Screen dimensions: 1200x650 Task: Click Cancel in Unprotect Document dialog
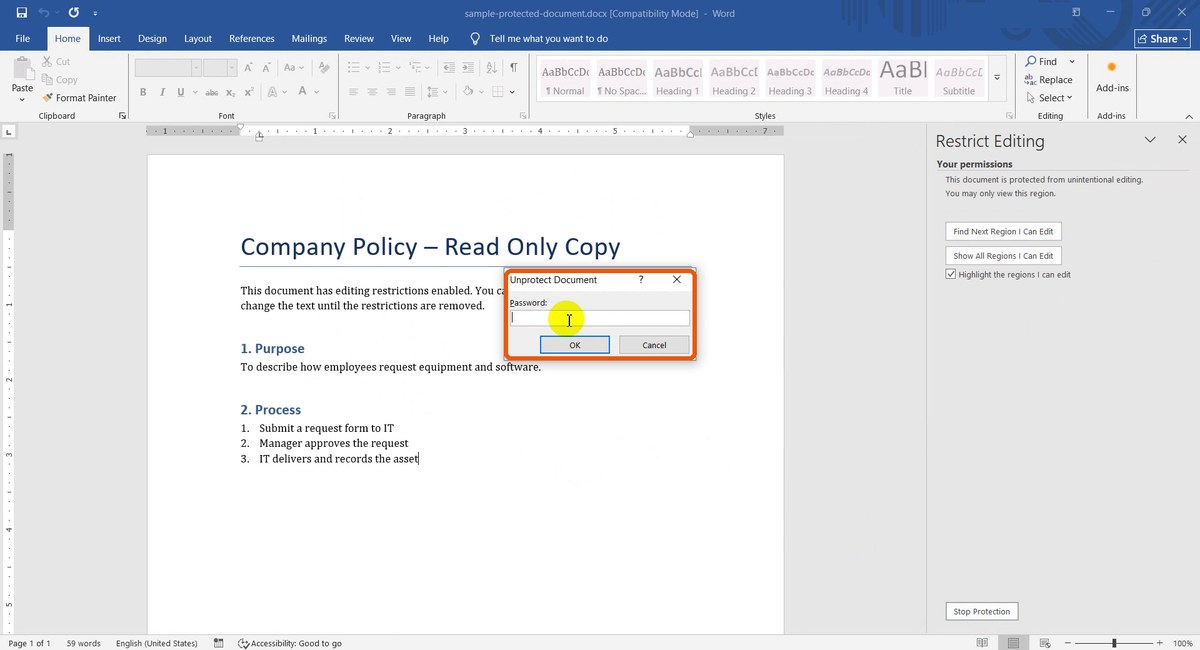click(654, 345)
